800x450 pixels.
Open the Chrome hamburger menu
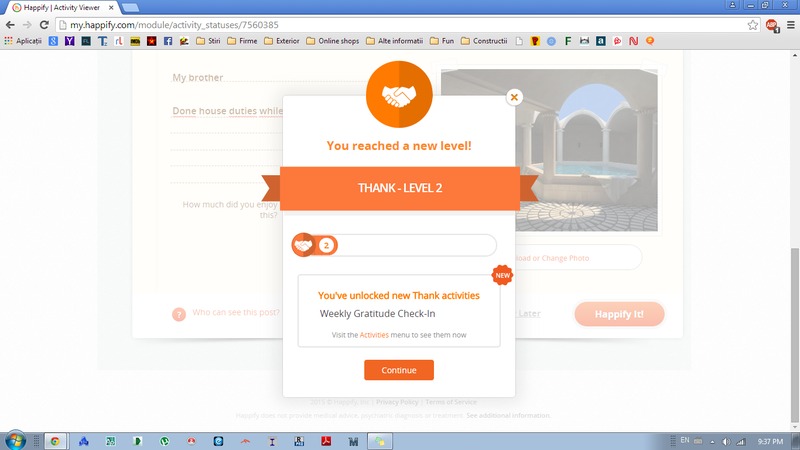[x=791, y=25]
